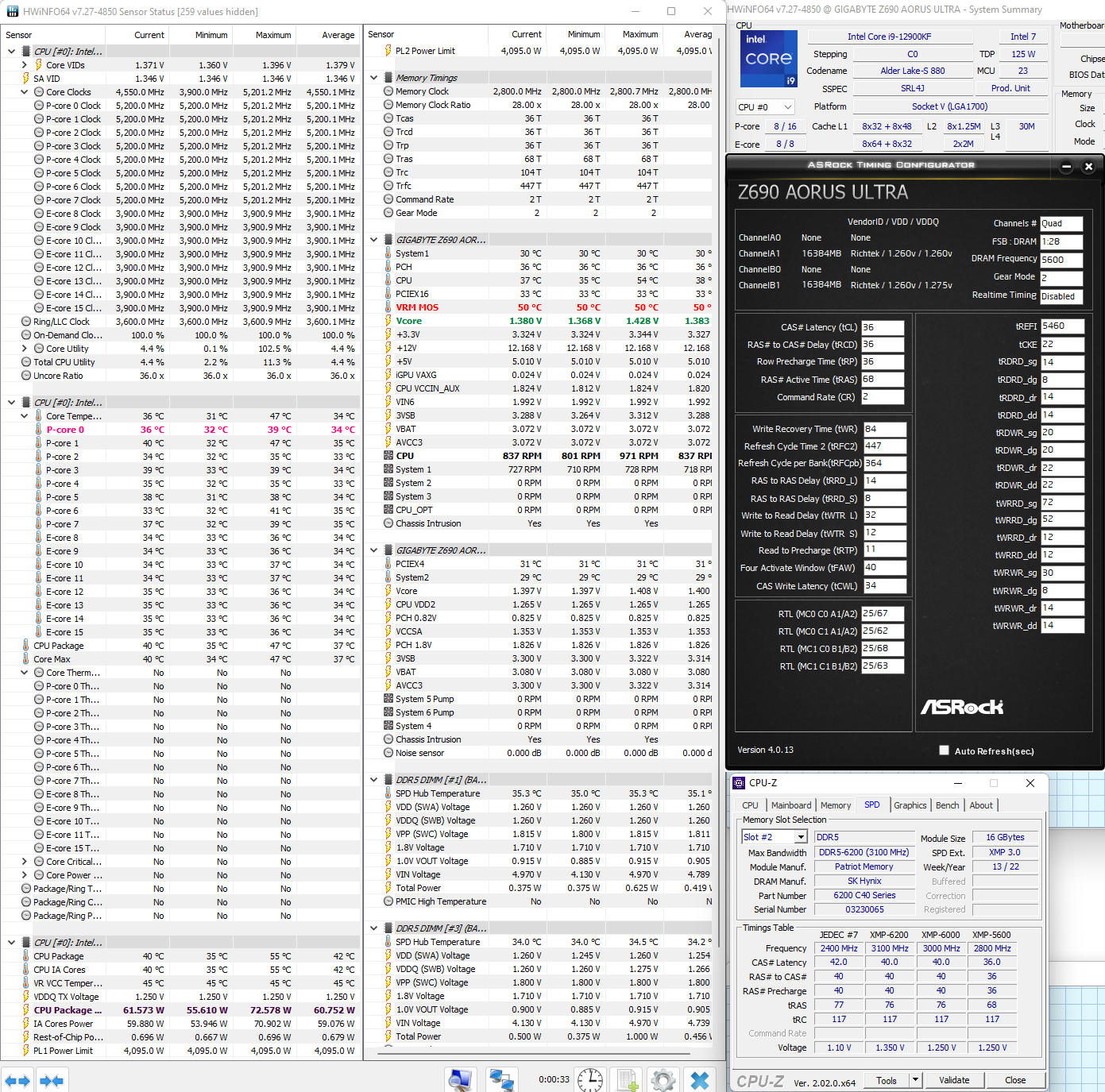The image size is (1105, 1092).
Task: Click the Intel Core i9-12900KF name field
Action: [889, 37]
